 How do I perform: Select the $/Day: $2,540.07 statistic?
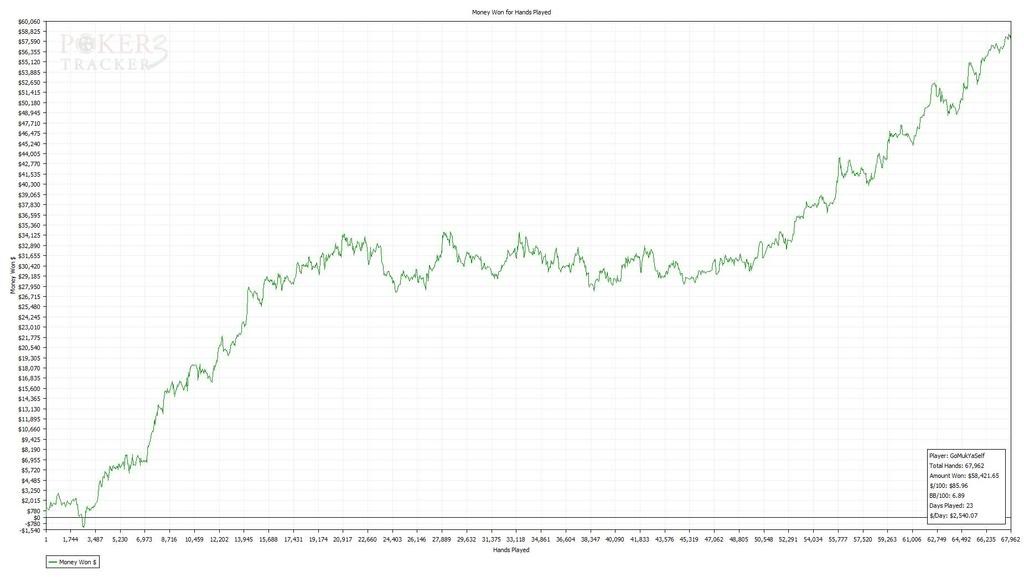tap(955, 516)
